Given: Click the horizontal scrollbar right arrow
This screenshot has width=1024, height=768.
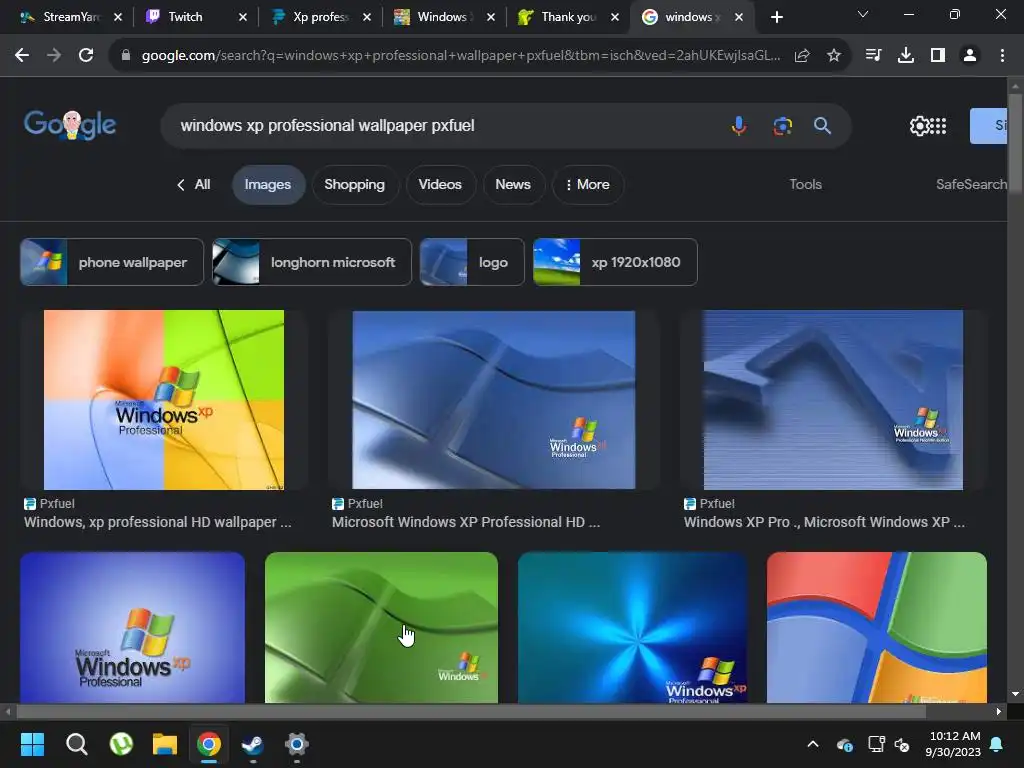Looking at the screenshot, I should pyautogui.click(x=999, y=711).
